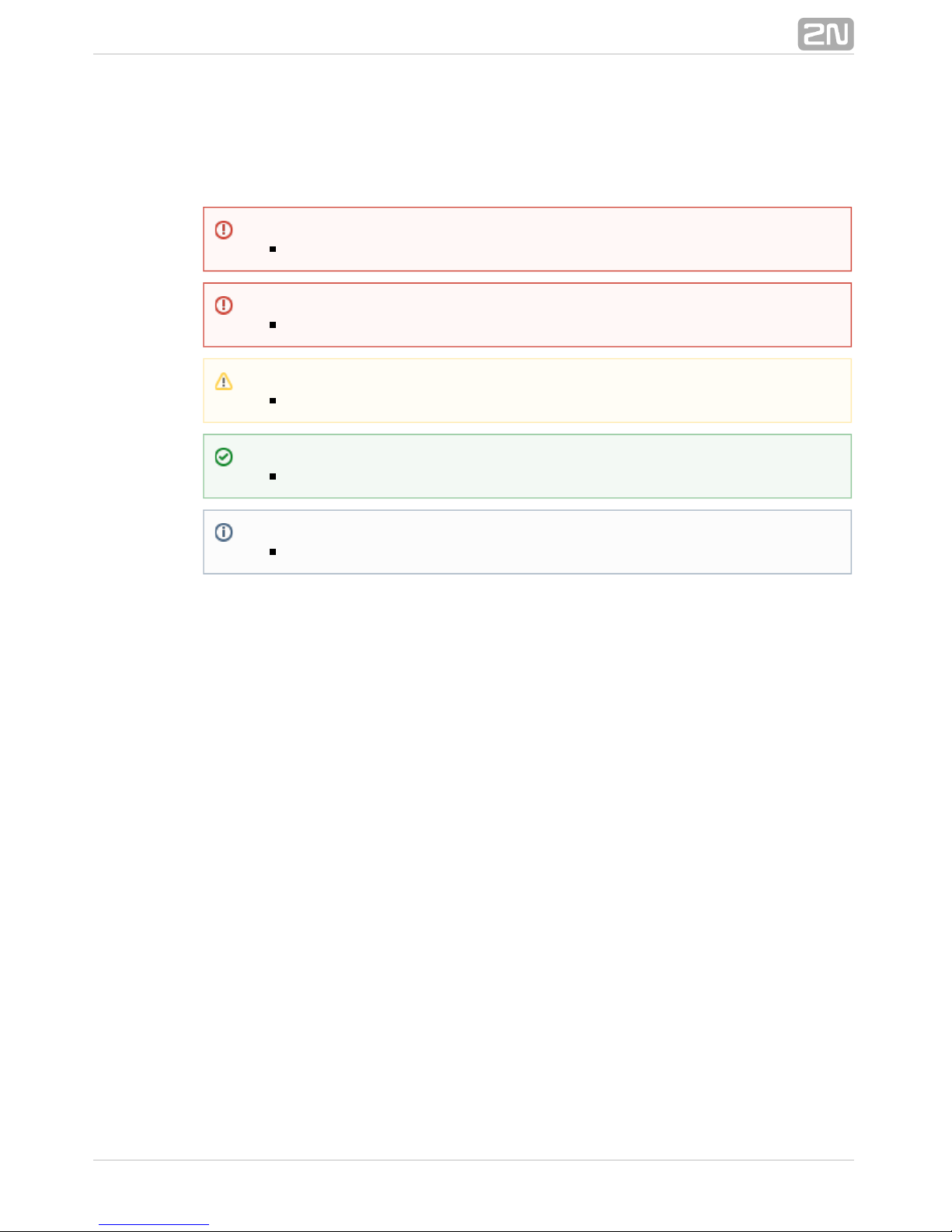952x1232 pixels.
Task: Click inside the yellow warning callout box
Action: (x=544, y=390)
